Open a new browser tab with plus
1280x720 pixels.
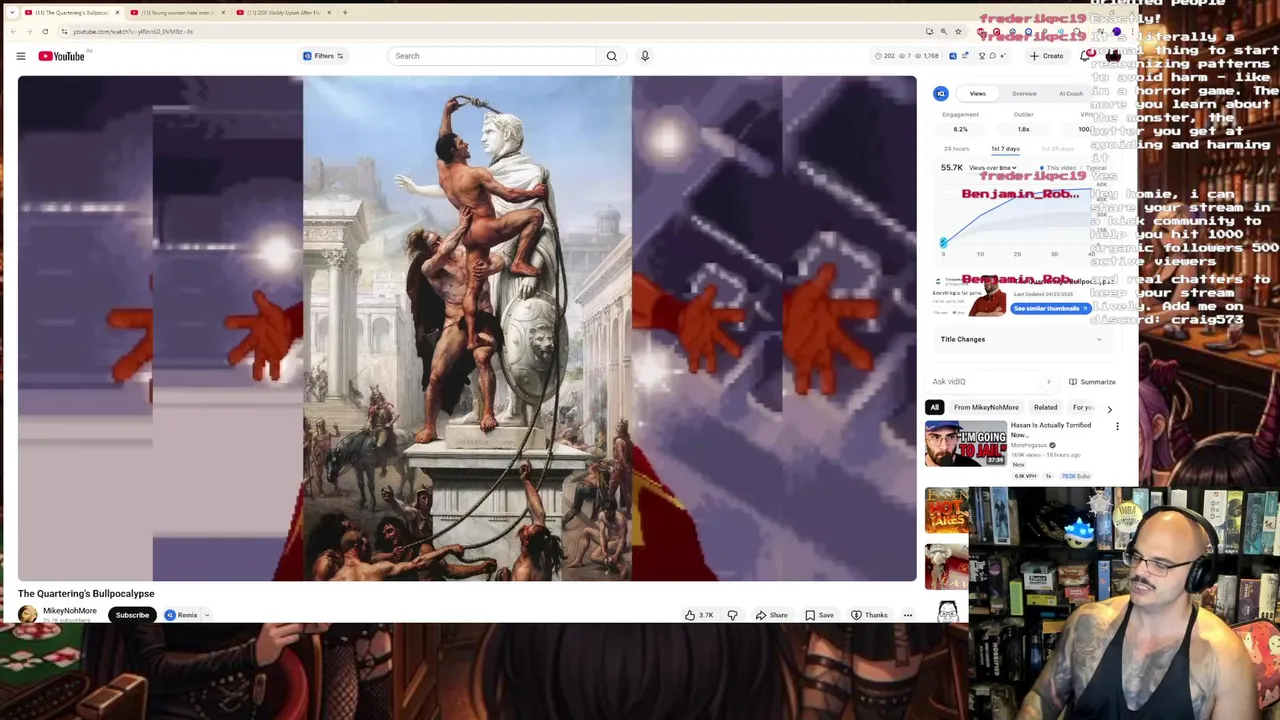click(345, 13)
